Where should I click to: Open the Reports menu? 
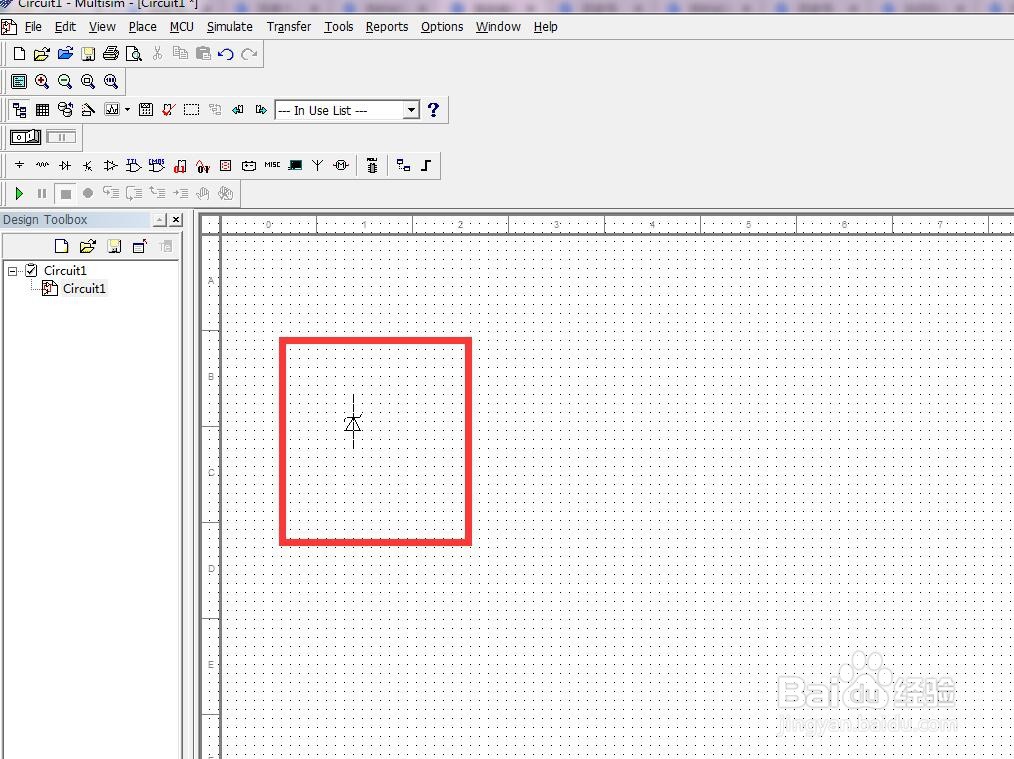click(x=387, y=27)
